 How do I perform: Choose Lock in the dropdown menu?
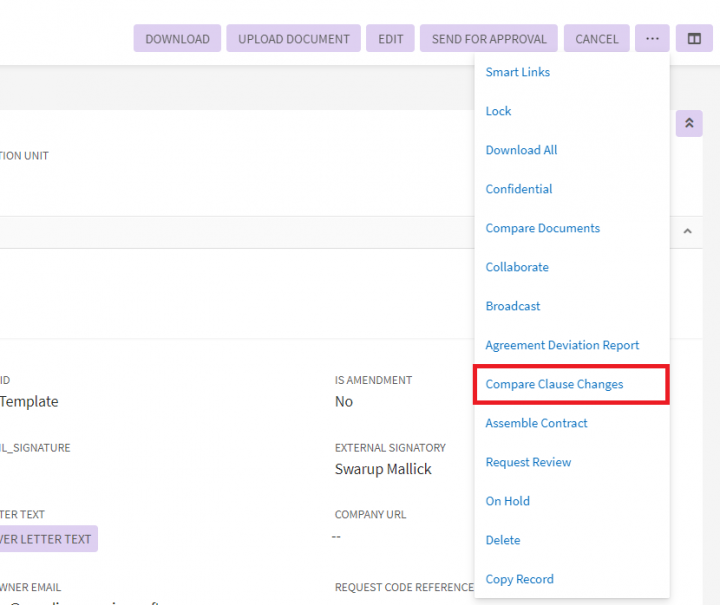click(x=498, y=111)
